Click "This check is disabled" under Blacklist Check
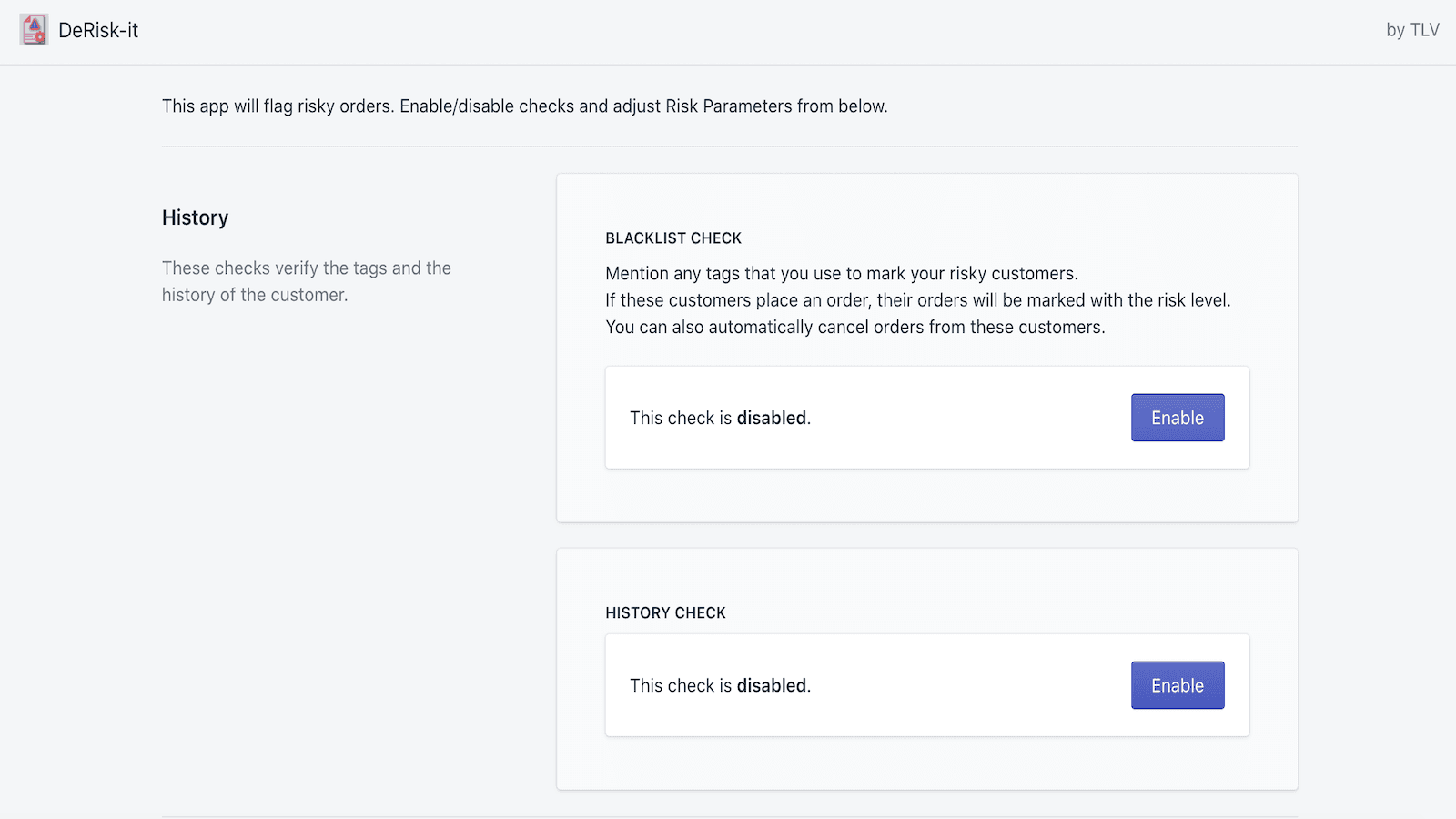Screen dimensions: 1456x819 point(720,418)
